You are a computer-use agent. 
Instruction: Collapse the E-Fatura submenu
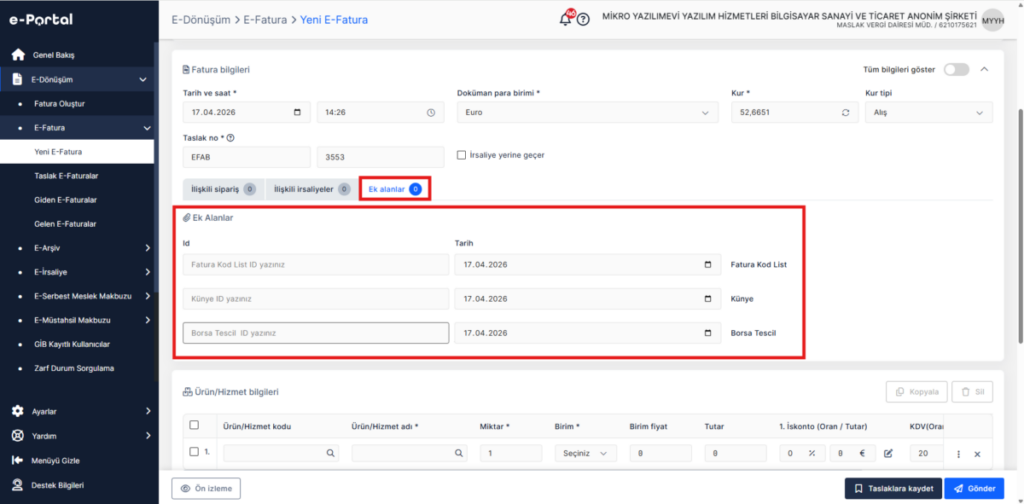pos(147,128)
